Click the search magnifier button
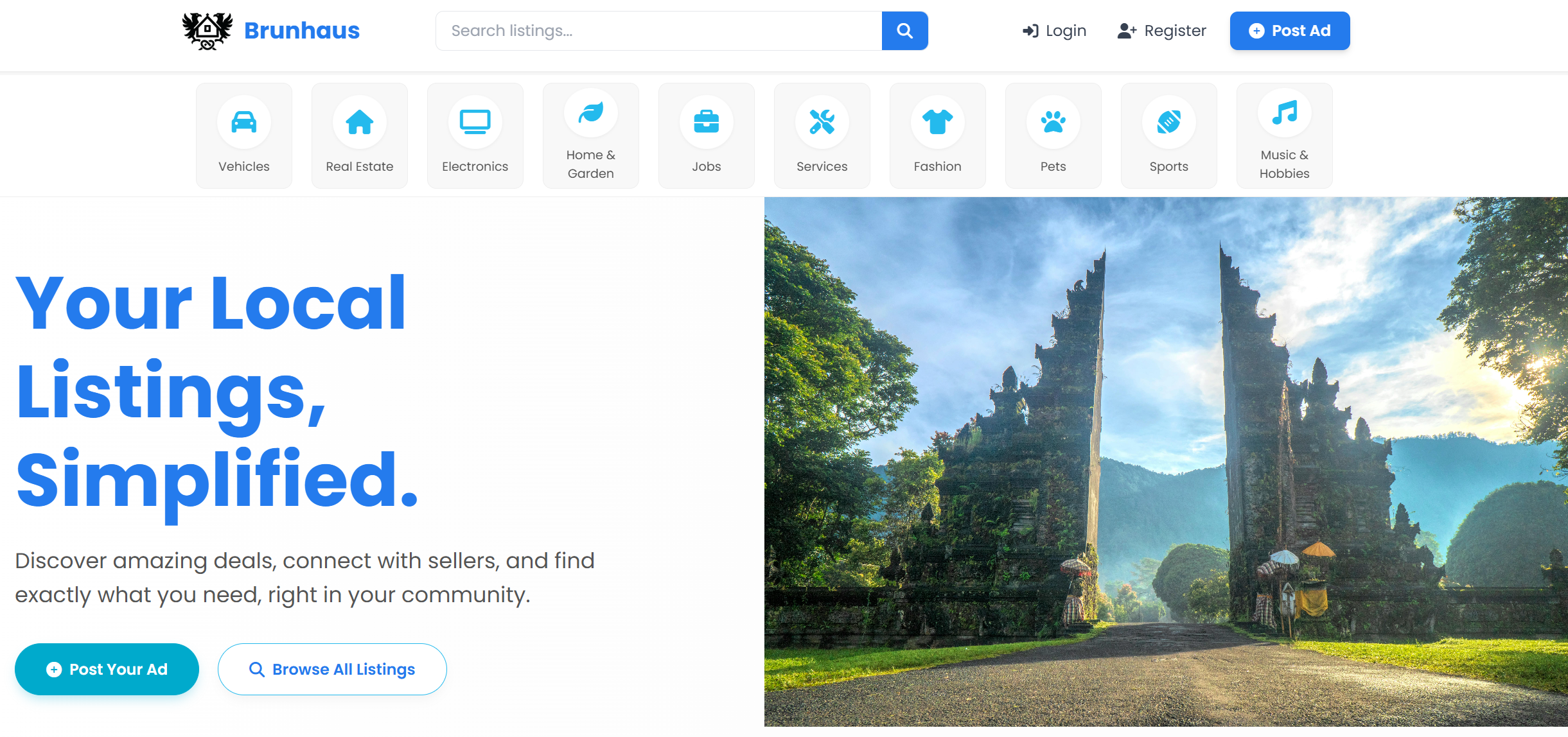This screenshot has width=1568, height=737. (904, 31)
